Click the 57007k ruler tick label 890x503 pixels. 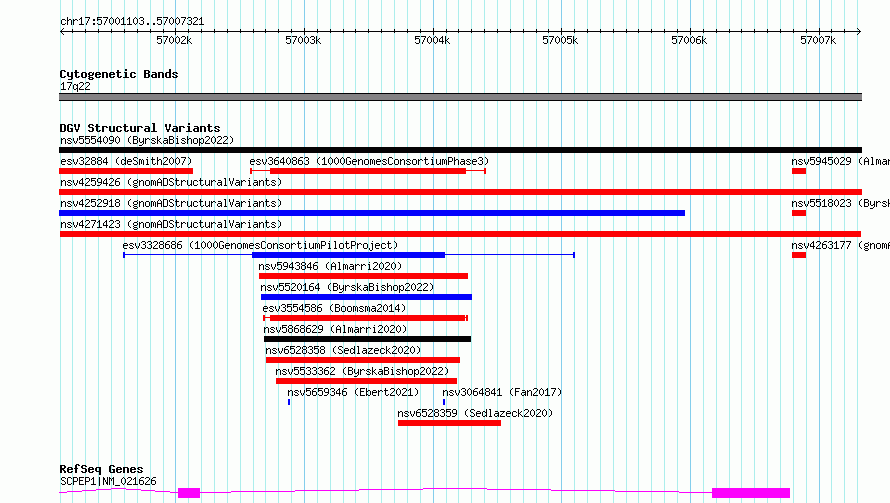click(x=818, y=40)
